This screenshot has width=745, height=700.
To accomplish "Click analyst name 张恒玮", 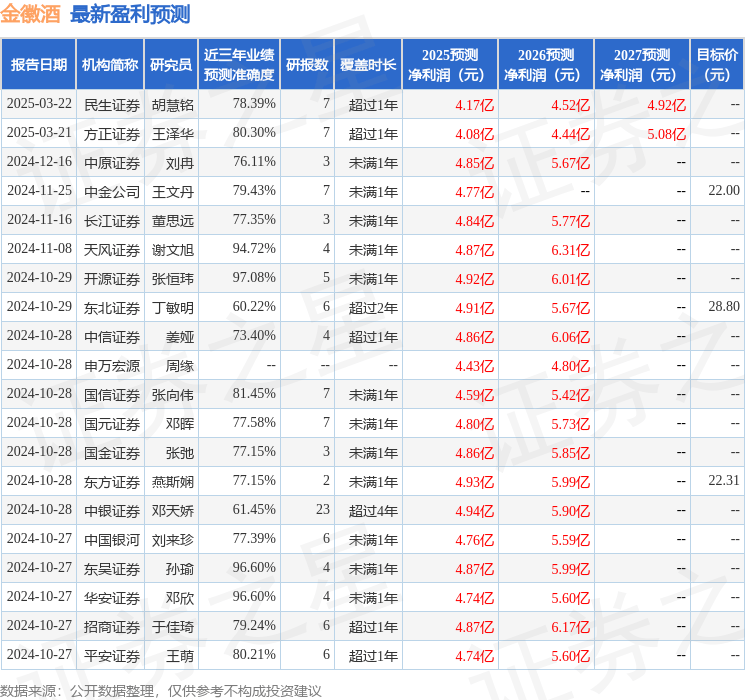I will point(172,278).
